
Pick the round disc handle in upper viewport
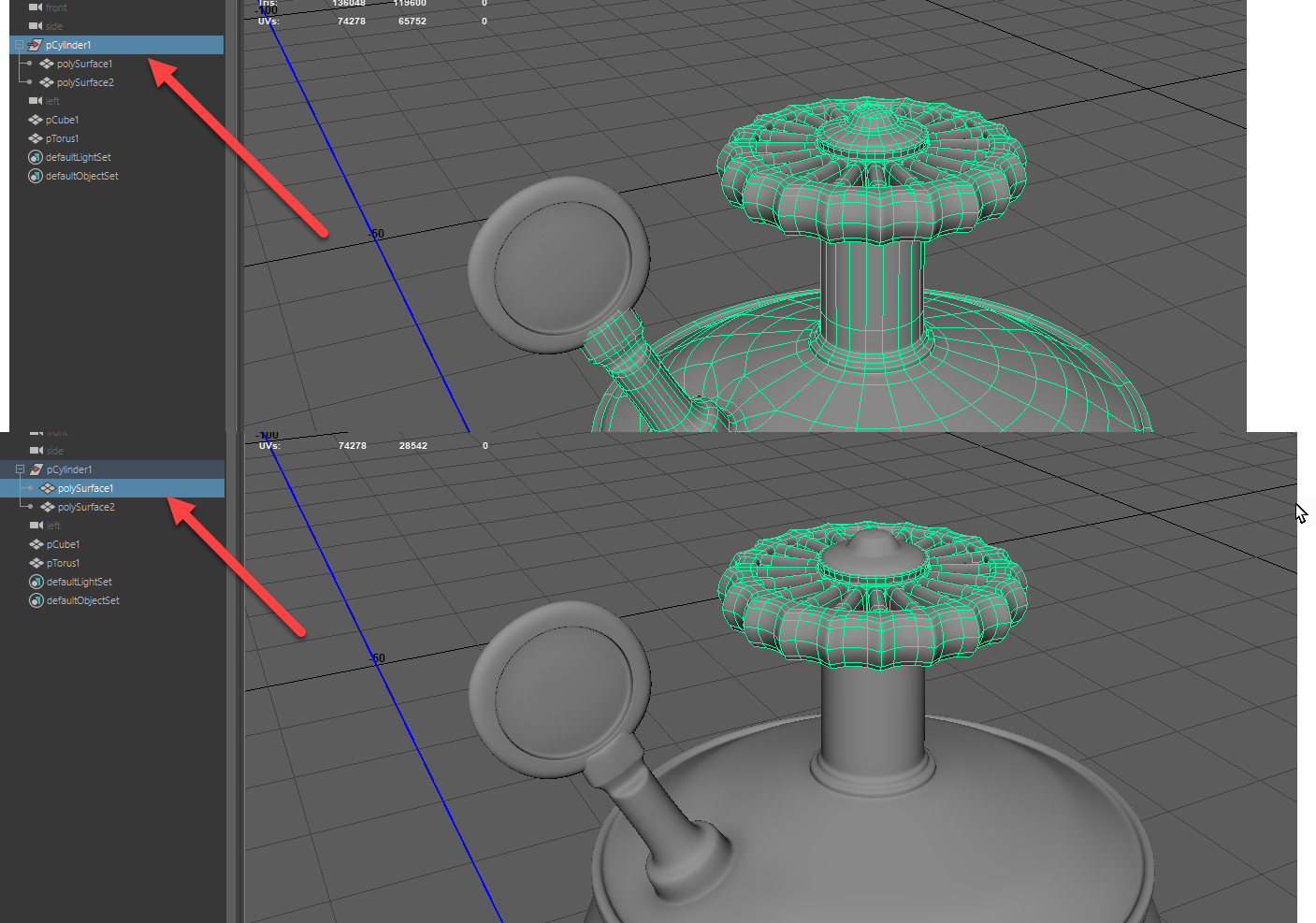coord(557,264)
